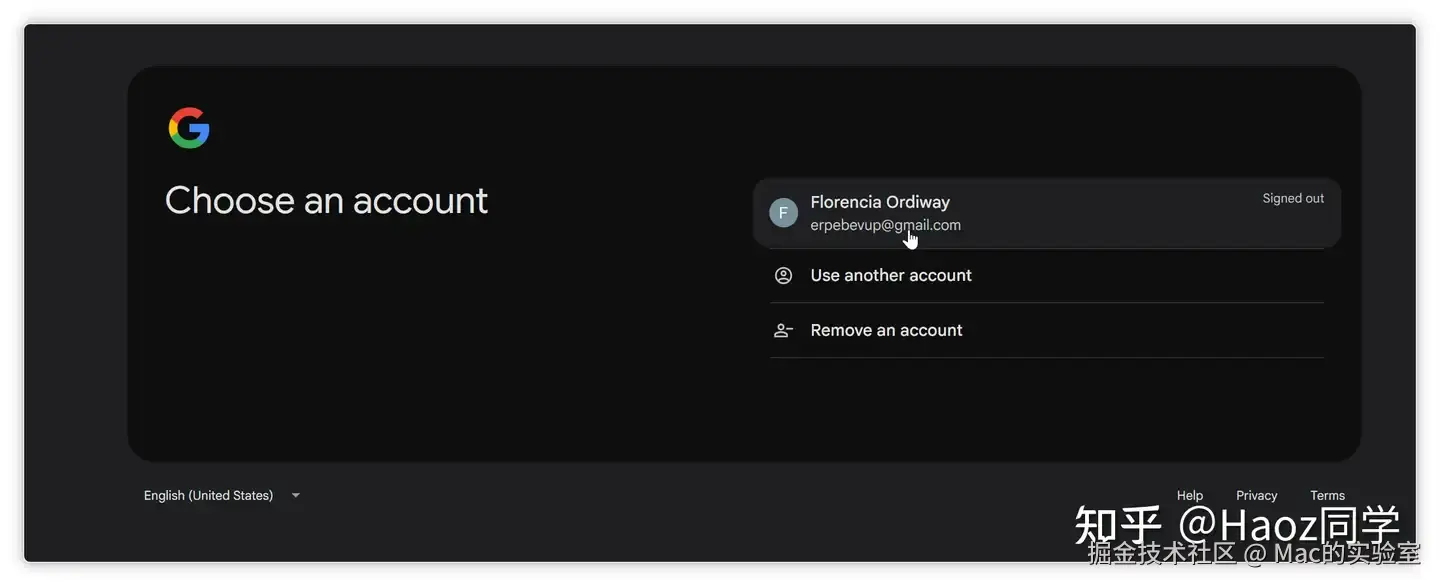Open the English (United States) language dropdown
The height and width of the screenshot is (586, 1440).
coord(222,495)
